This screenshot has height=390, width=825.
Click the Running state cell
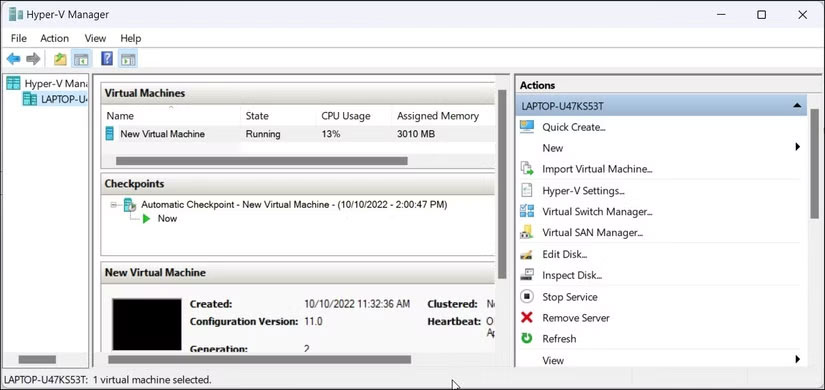pos(263,134)
